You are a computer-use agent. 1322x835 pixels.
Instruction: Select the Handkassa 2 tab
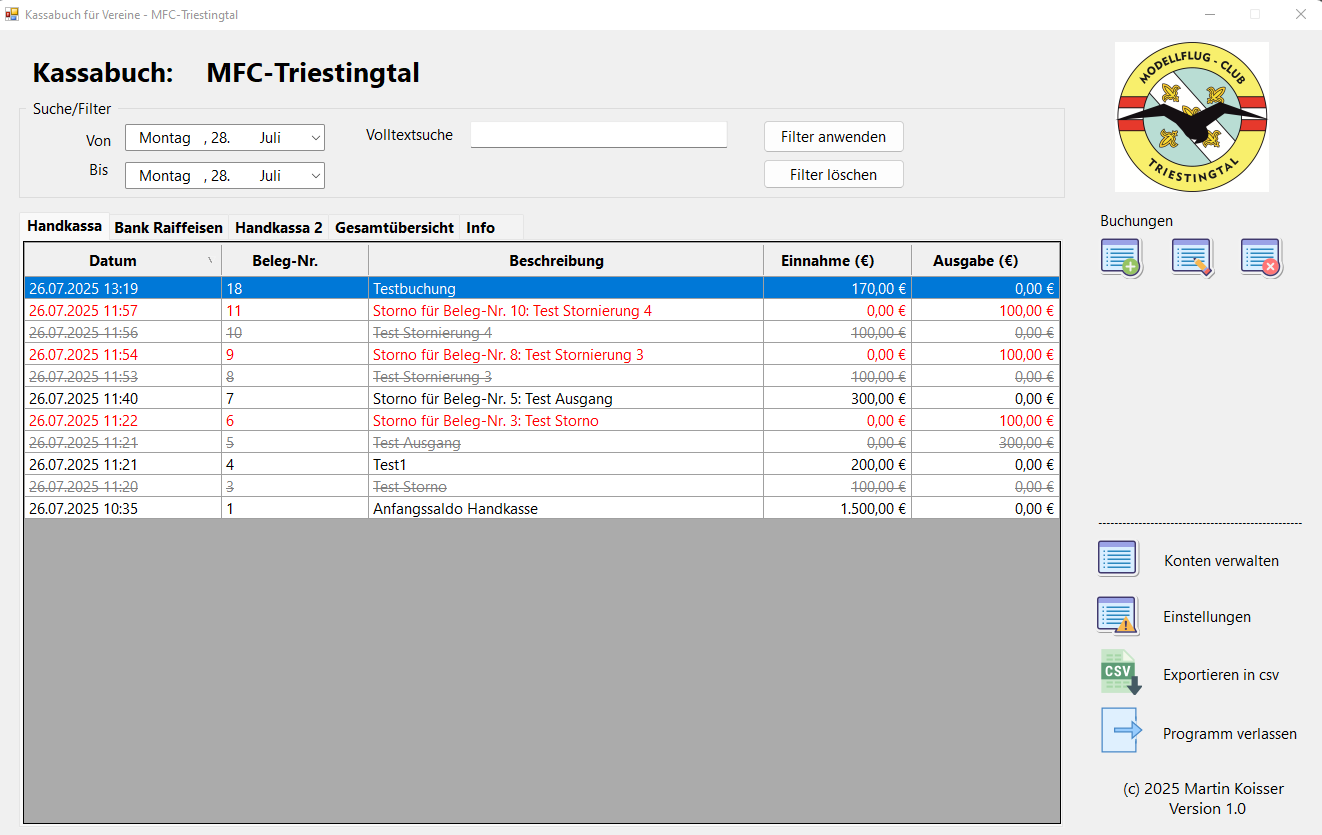pyautogui.click(x=278, y=228)
